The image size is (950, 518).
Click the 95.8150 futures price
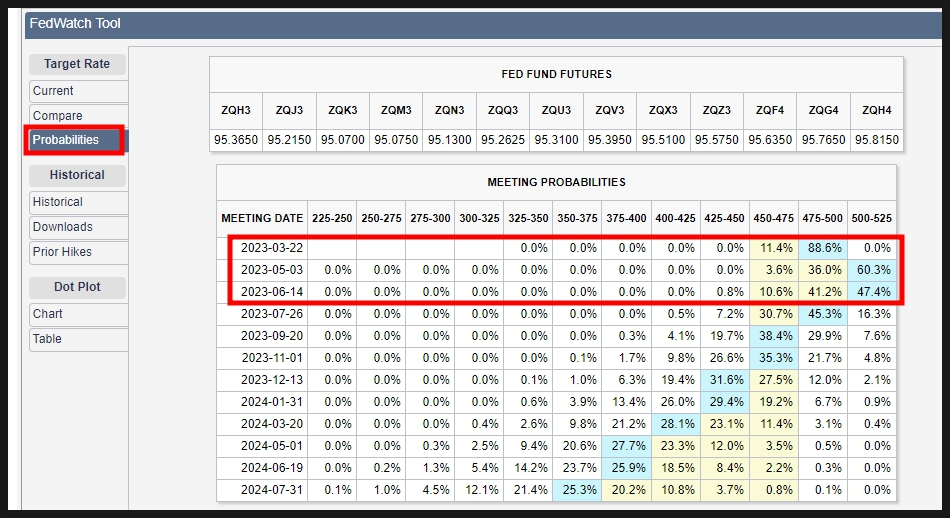pyautogui.click(x=877, y=140)
